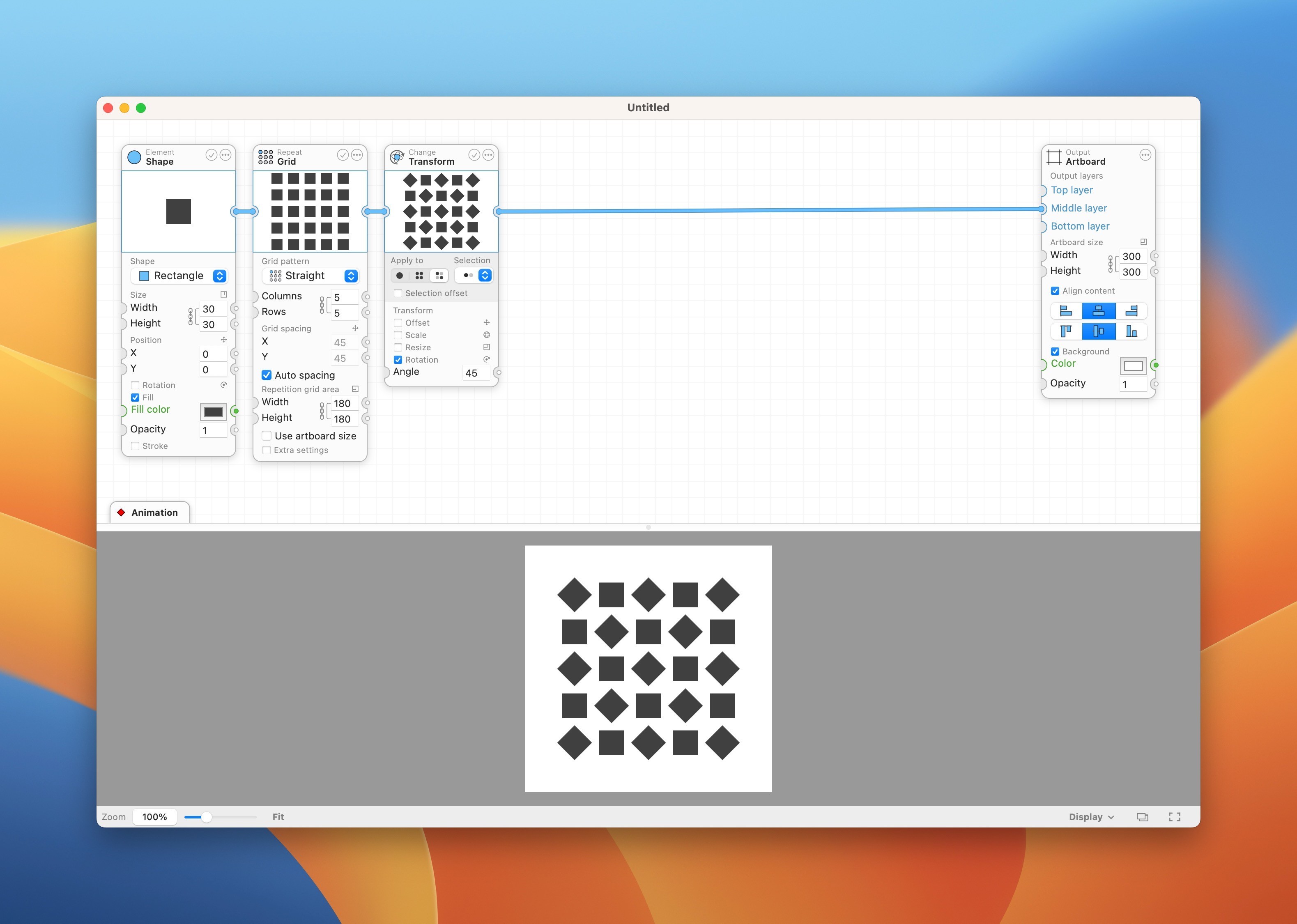Enable the Use artboard size checkbox
This screenshot has height=924, width=1297.
(x=266, y=436)
